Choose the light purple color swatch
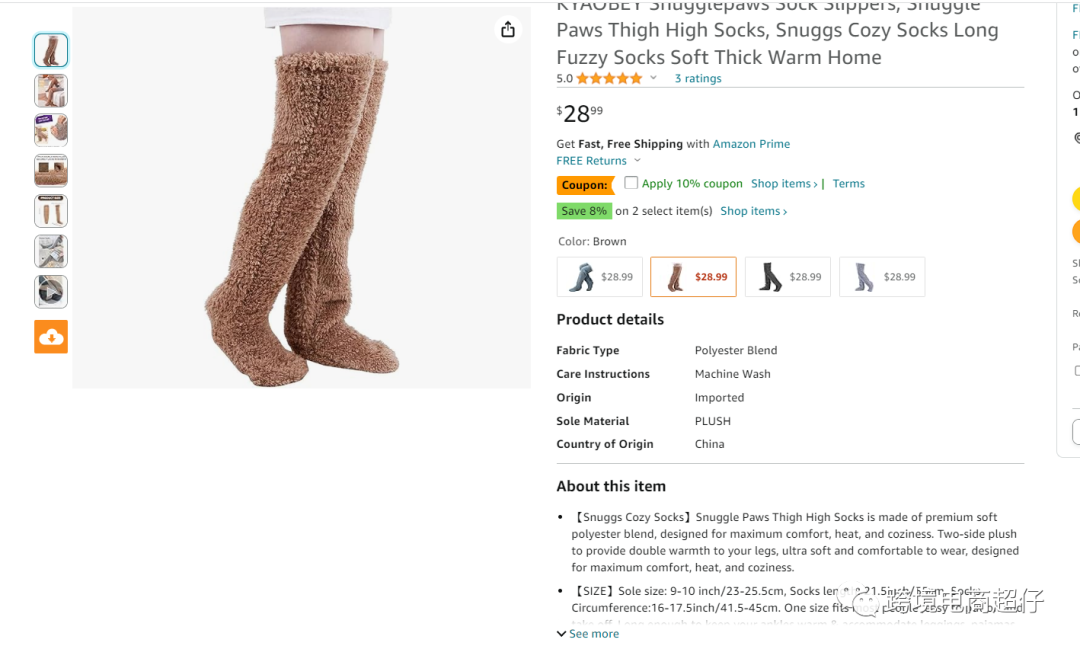Image resolution: width=1080 pixels, height=649 pixels. pyautogui.click(x=882, y=277)
